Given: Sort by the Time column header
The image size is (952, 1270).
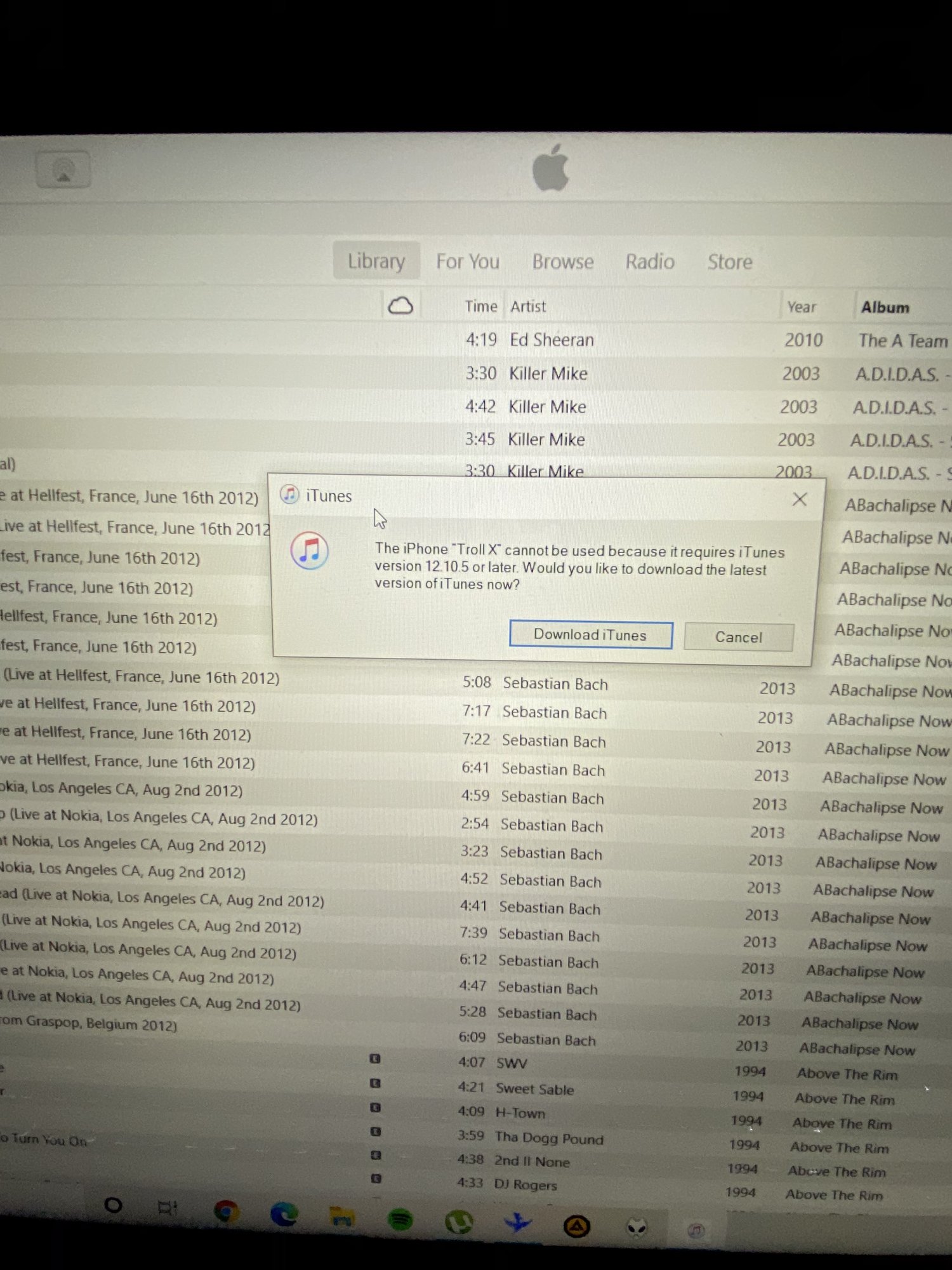Looking at the screenshot, I should pos(480,306).
